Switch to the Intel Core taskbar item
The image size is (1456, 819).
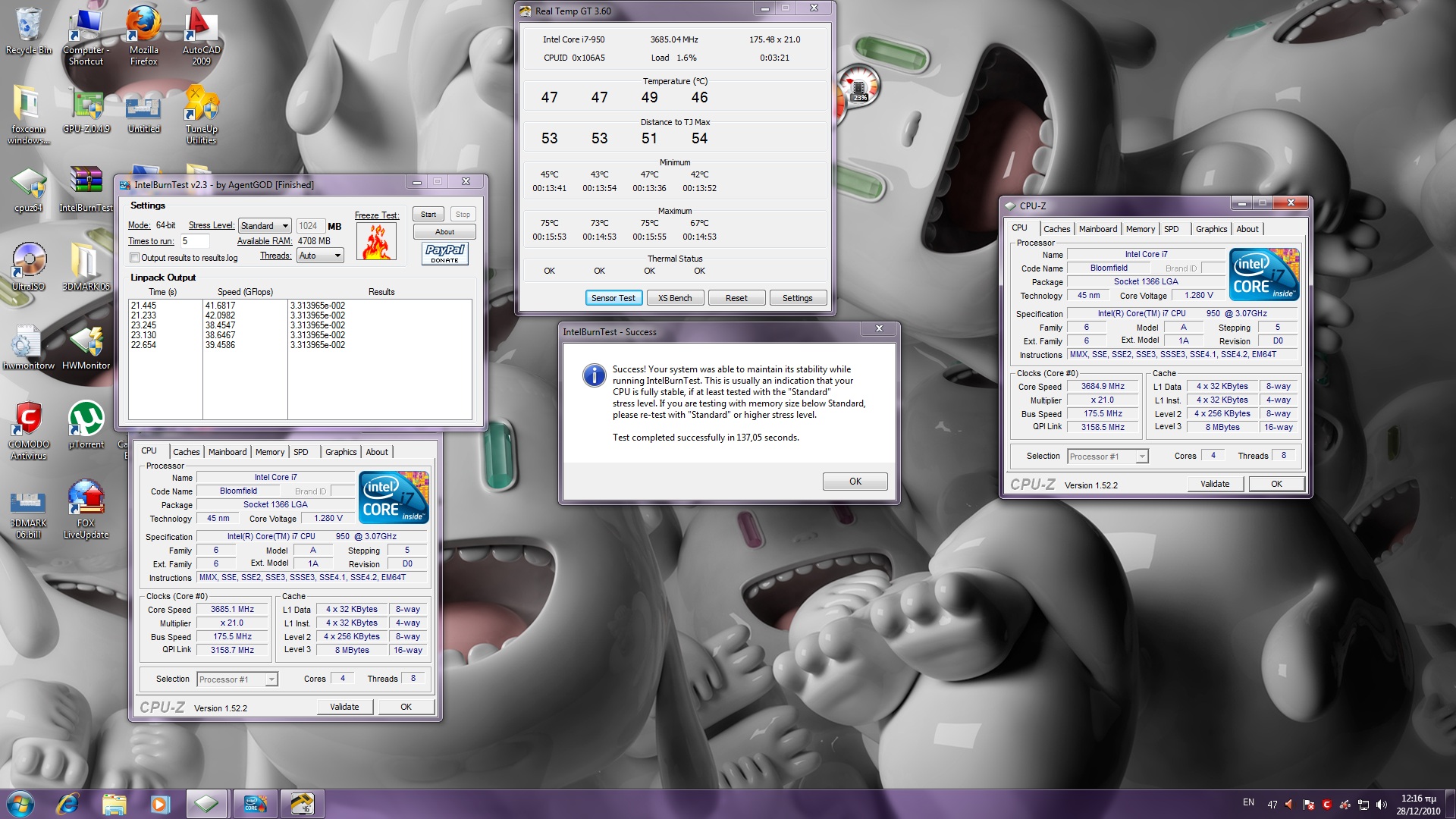pos(255,804)
